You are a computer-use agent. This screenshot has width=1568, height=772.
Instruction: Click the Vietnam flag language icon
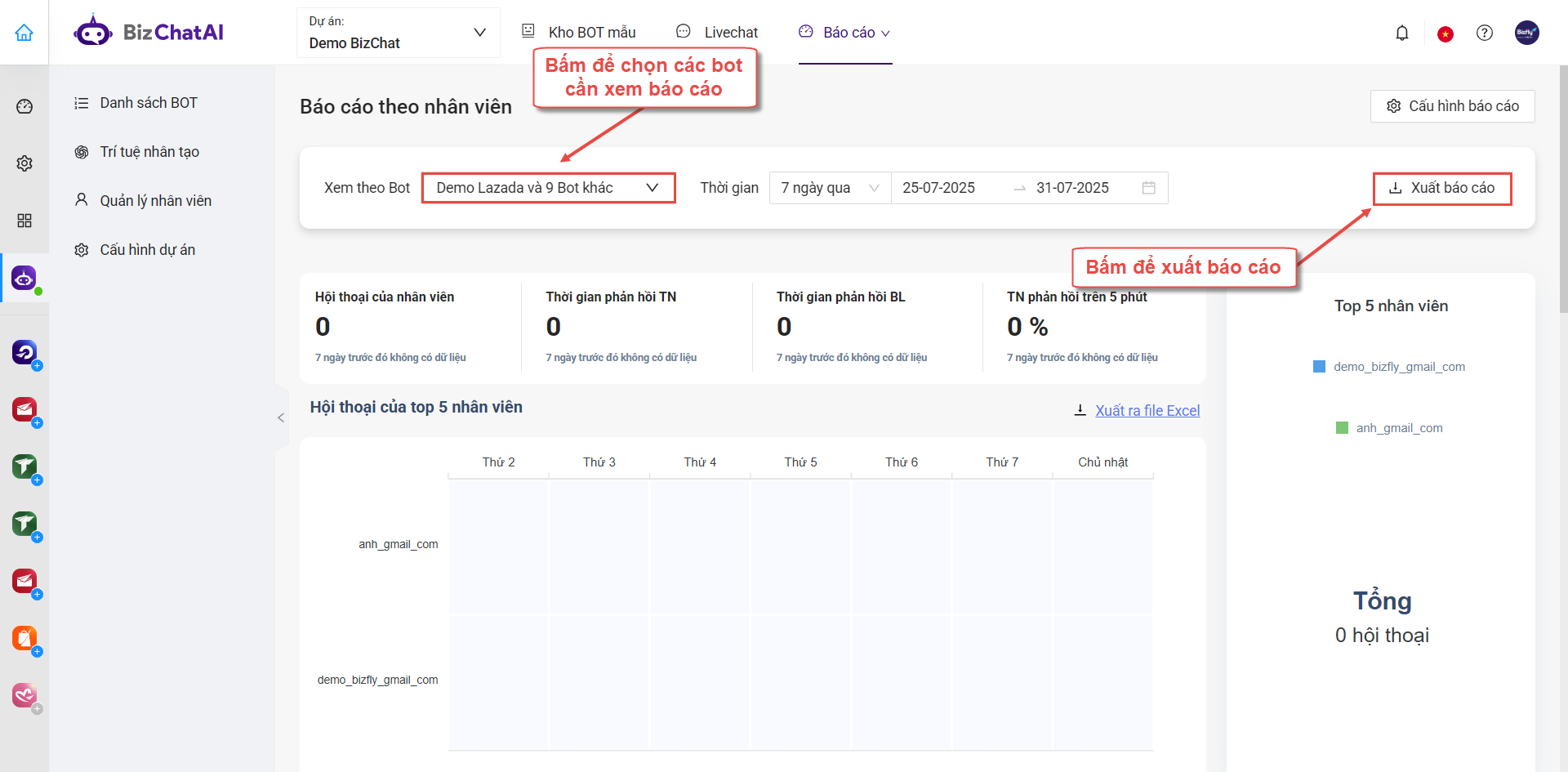point(1445,33)
